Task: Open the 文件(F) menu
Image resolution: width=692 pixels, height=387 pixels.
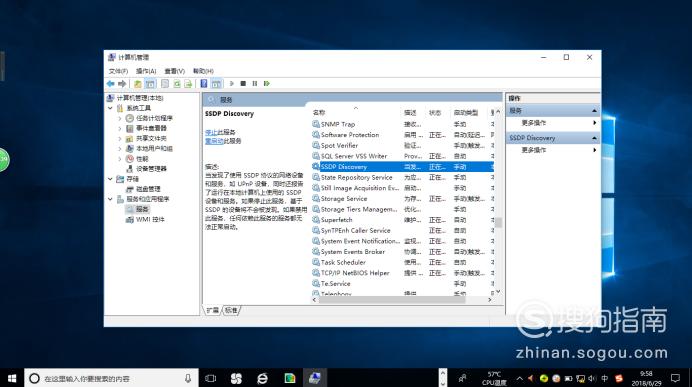Action: coord(118,71)
